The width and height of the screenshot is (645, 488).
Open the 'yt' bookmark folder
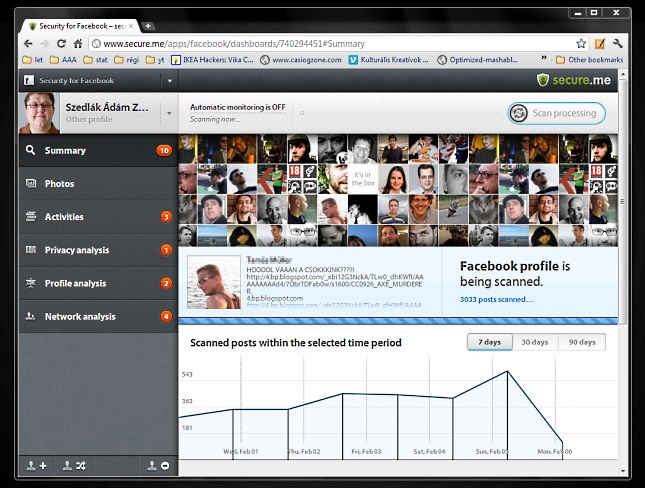coord(155,60)
